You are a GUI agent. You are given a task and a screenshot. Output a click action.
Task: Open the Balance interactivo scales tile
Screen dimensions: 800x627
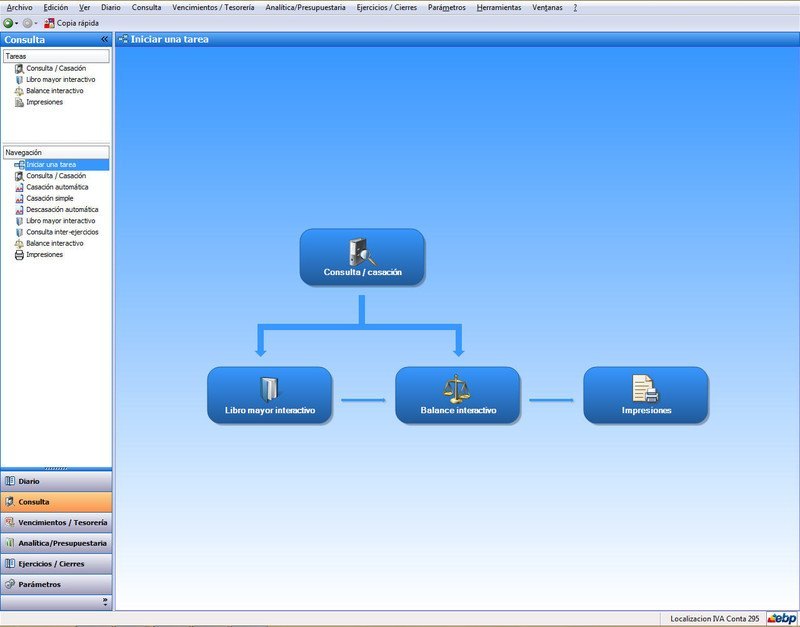coord(457,395)
